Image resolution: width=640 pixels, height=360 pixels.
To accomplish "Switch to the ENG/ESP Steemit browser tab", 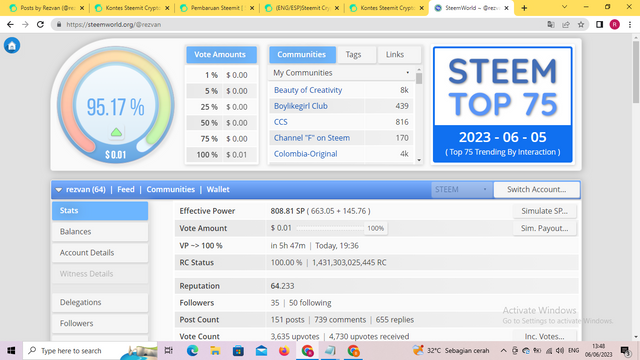I will click(x=302, y=8).
